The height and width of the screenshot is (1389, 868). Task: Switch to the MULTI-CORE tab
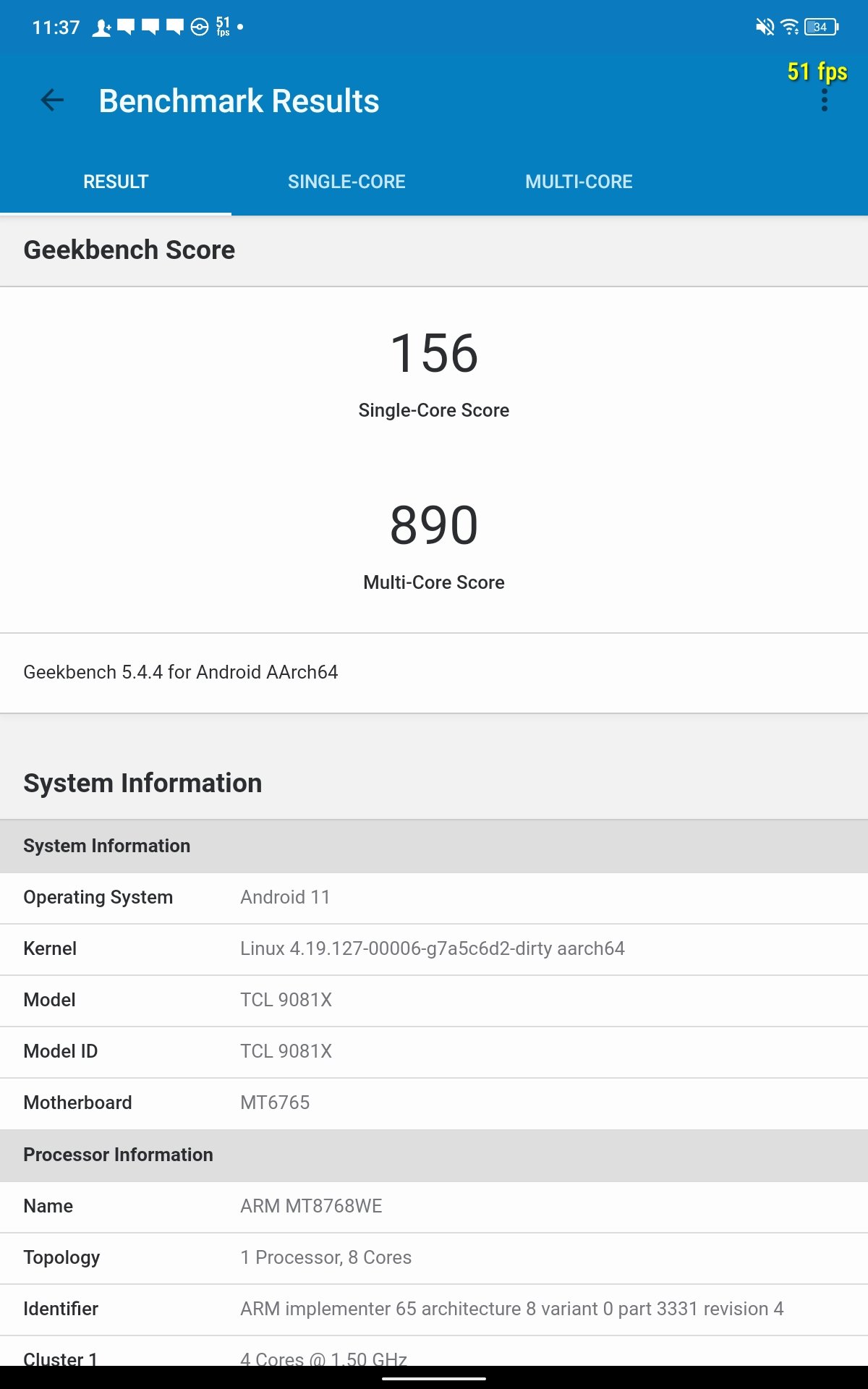(579, 182)
